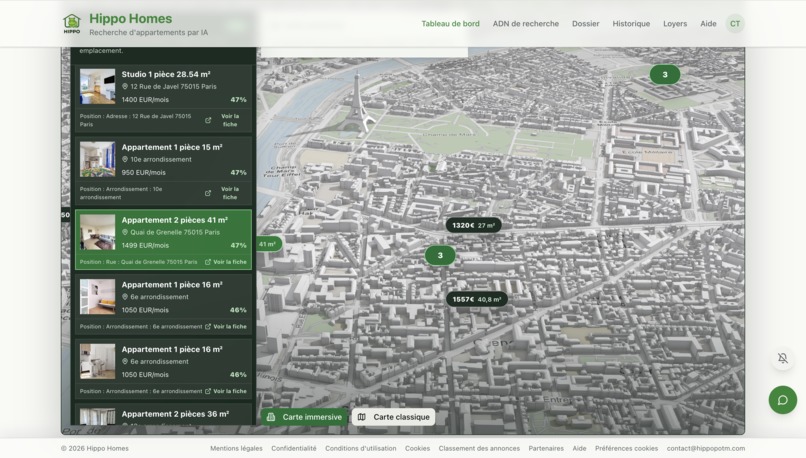Click the pin icon beside 10e arrondissement
806x458 pixels.
coord(125,159)
